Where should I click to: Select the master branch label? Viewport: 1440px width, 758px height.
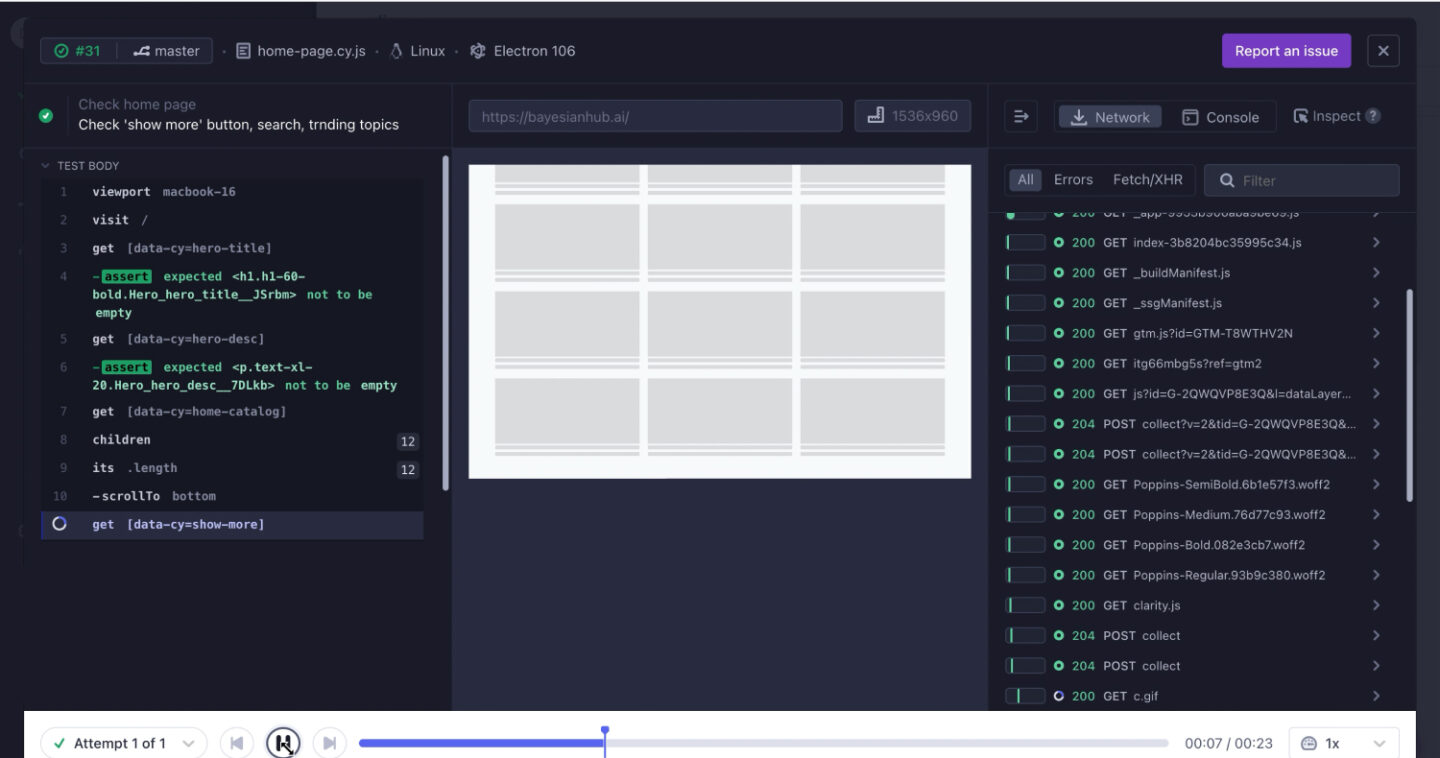pyautogui.click(x=166, y=51)
